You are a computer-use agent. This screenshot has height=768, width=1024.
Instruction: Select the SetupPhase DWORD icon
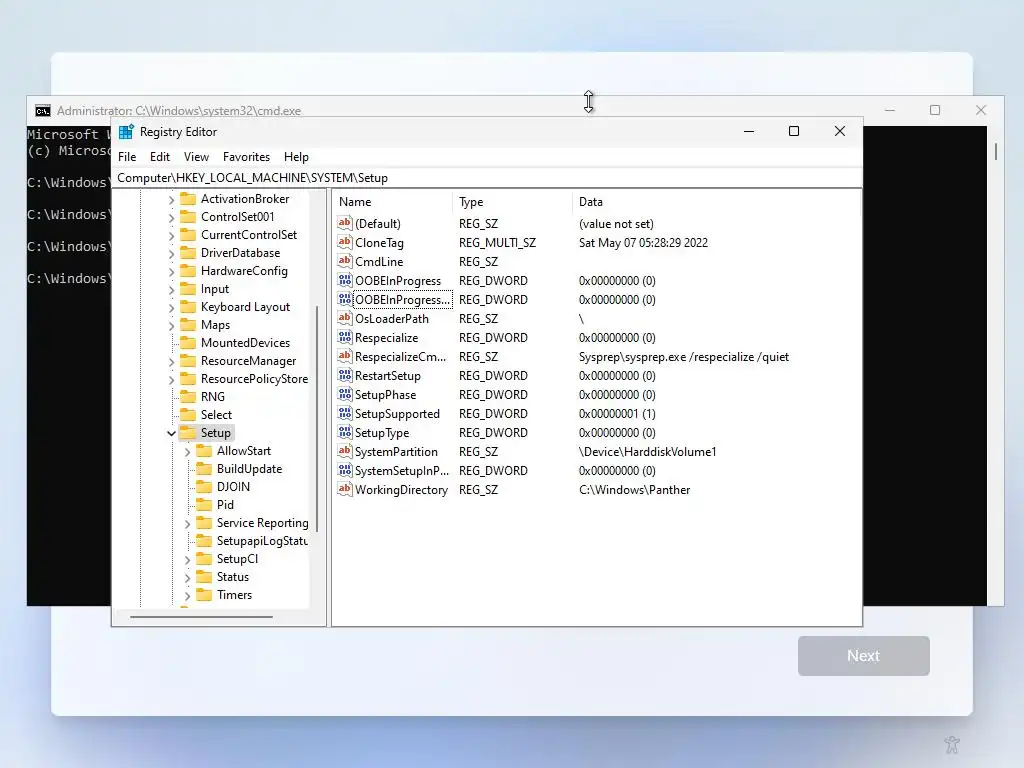[345, 394]
